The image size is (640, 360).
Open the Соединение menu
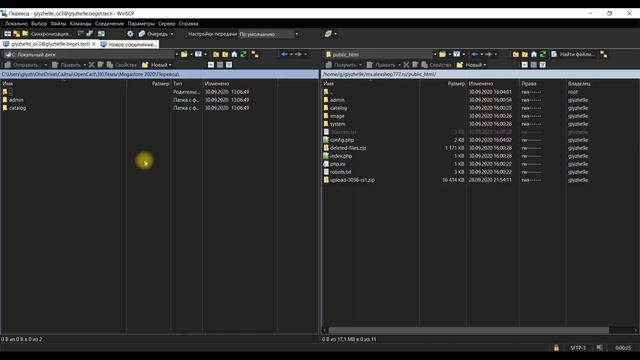(x=109, y=24)
